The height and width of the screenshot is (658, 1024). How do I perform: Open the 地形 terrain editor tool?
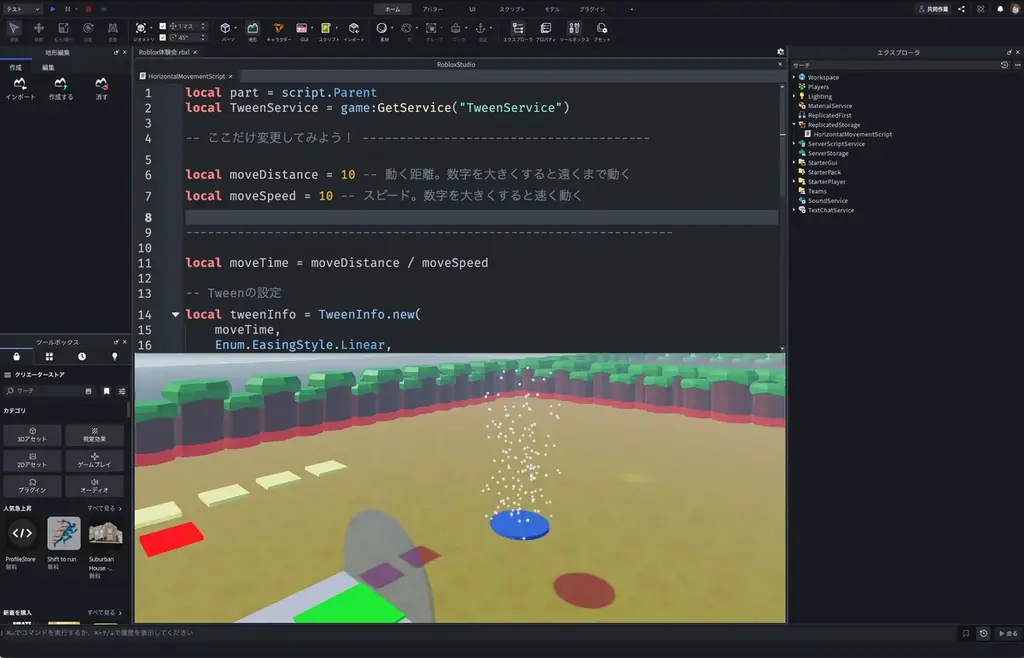click(x=253, y=29)
